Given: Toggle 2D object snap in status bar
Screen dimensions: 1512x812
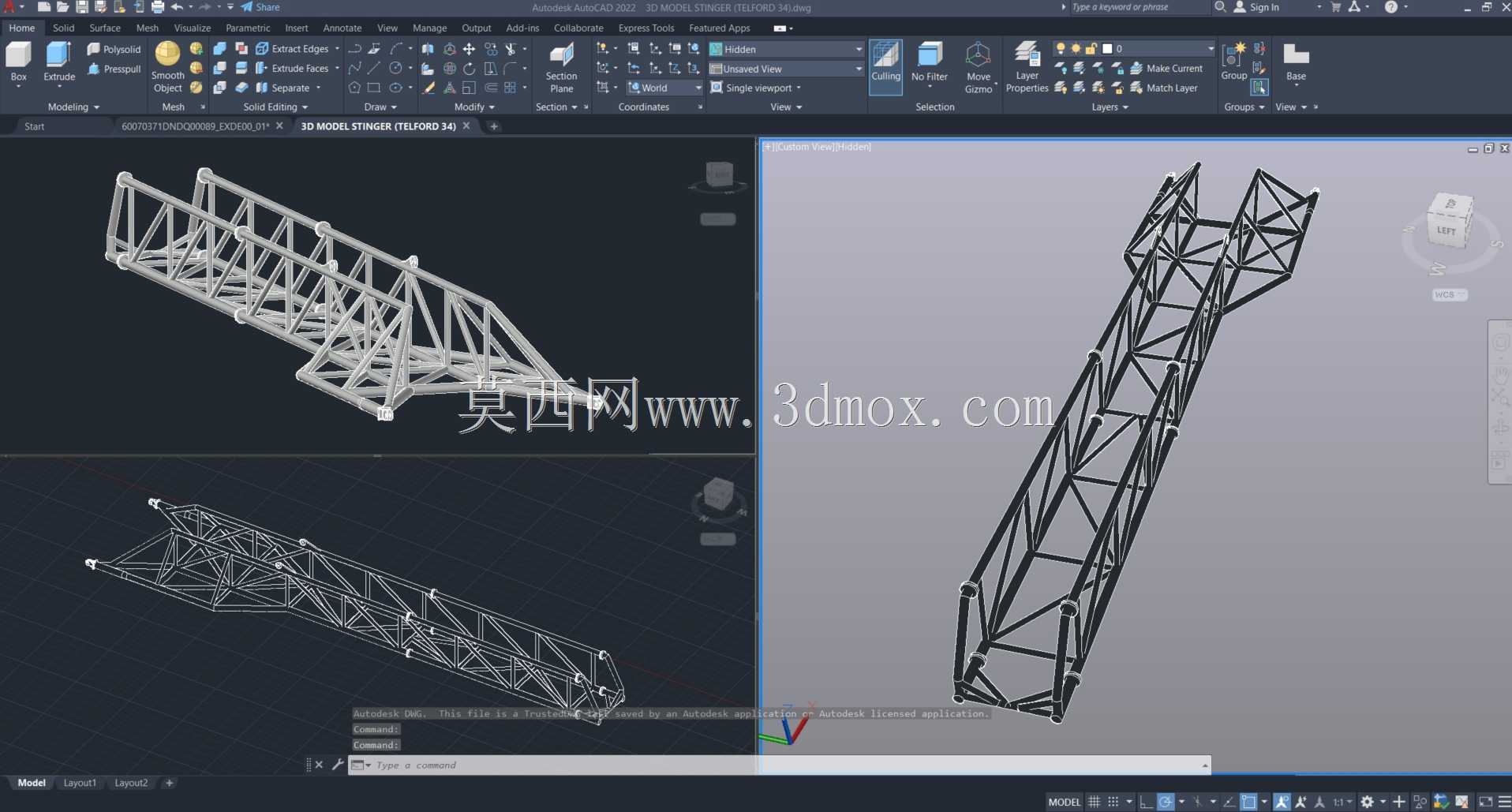Looking at the screenshot, I should 1248,802.
